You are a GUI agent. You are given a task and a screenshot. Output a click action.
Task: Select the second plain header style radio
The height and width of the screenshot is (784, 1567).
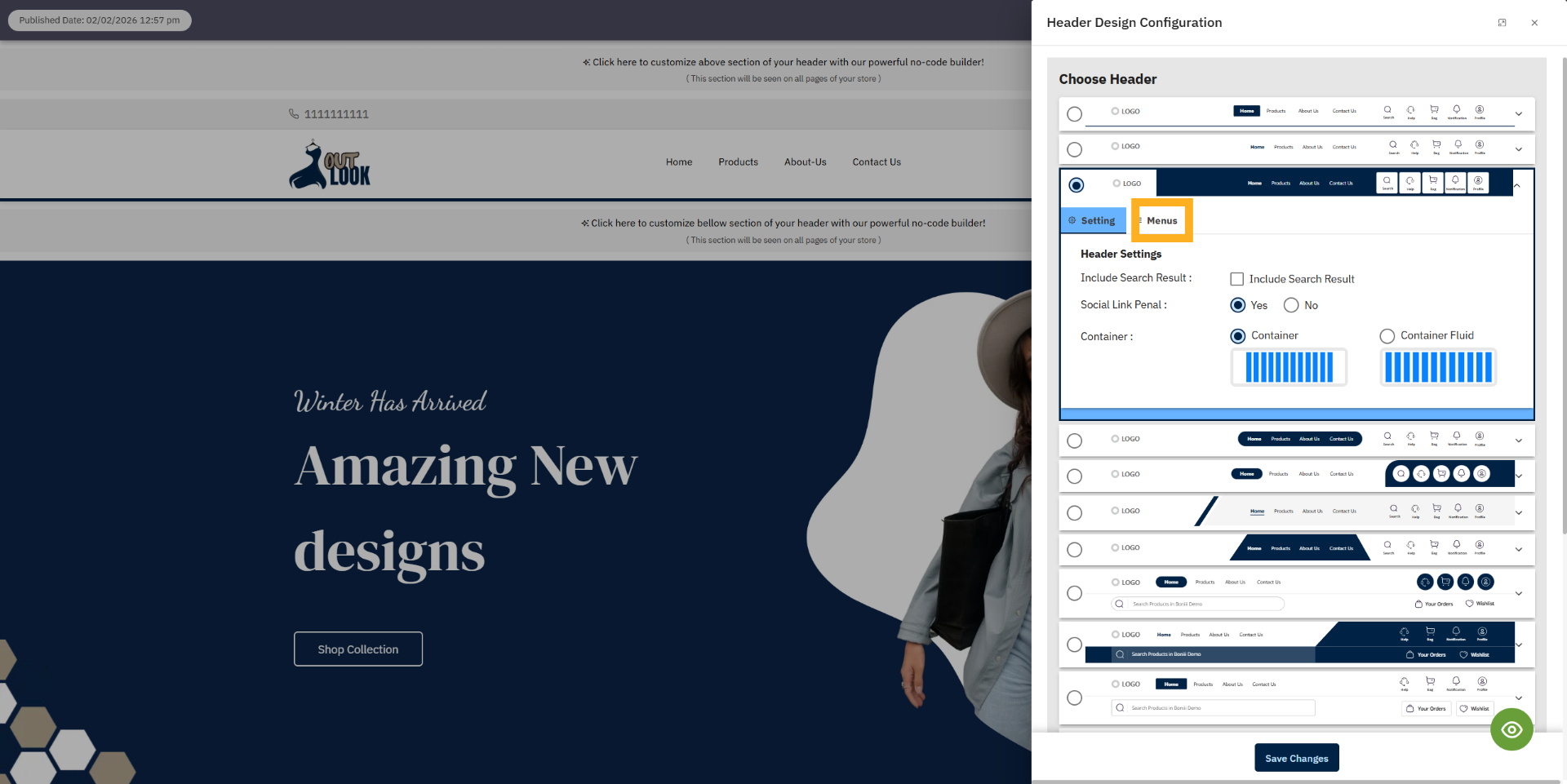point(1075,150)
